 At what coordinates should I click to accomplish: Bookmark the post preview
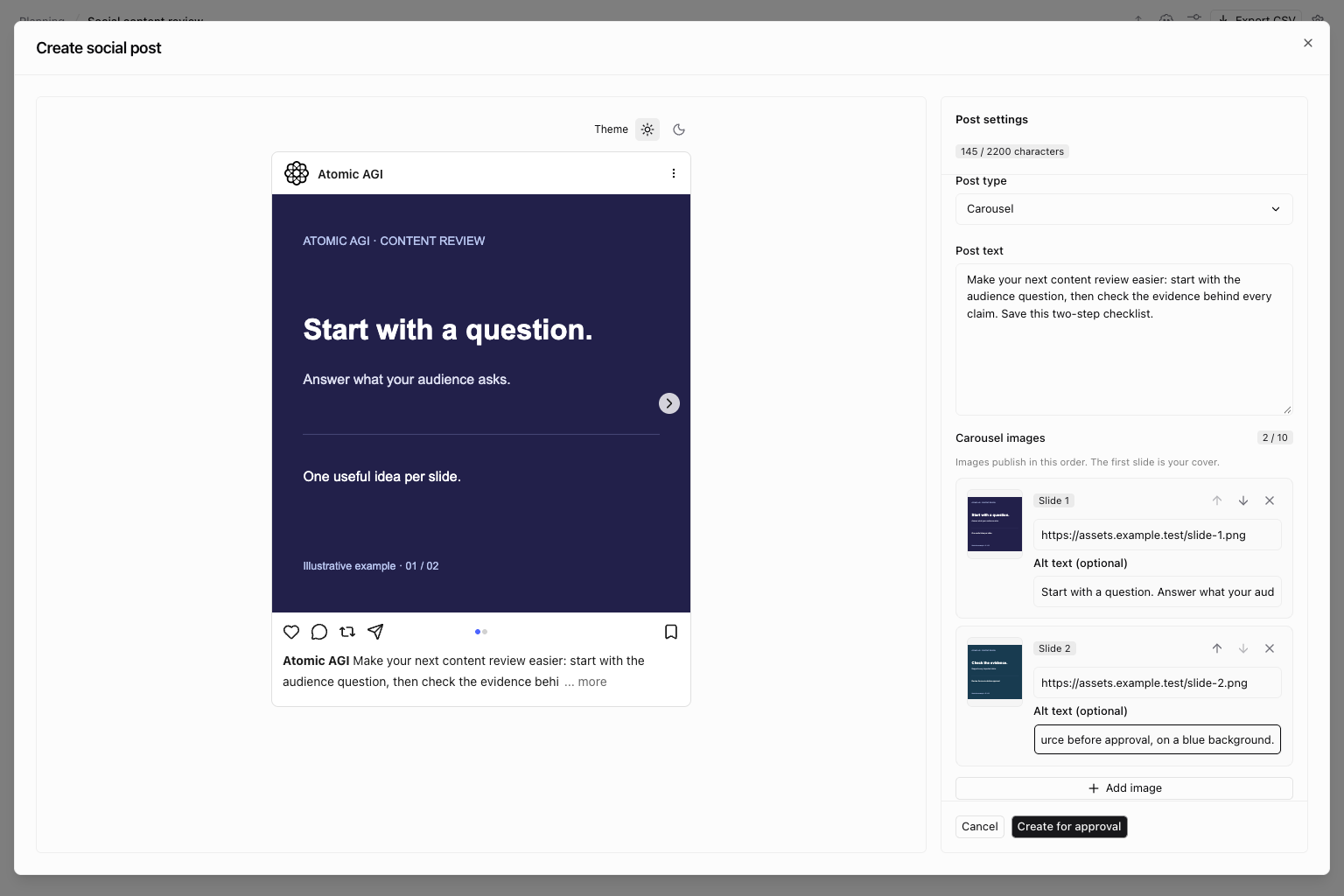tap(671, 632)
